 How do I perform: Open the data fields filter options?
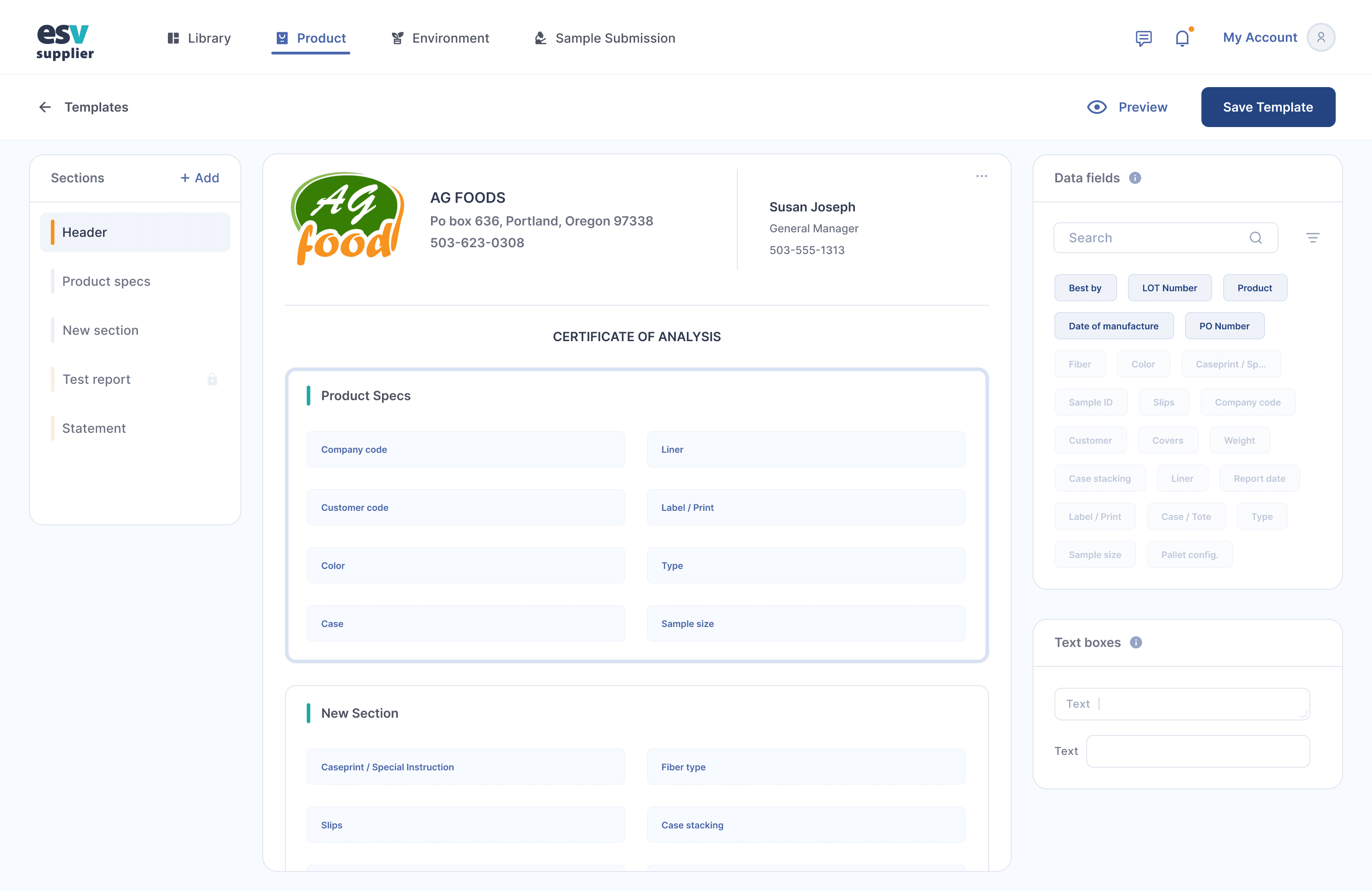click(1313, 238)
